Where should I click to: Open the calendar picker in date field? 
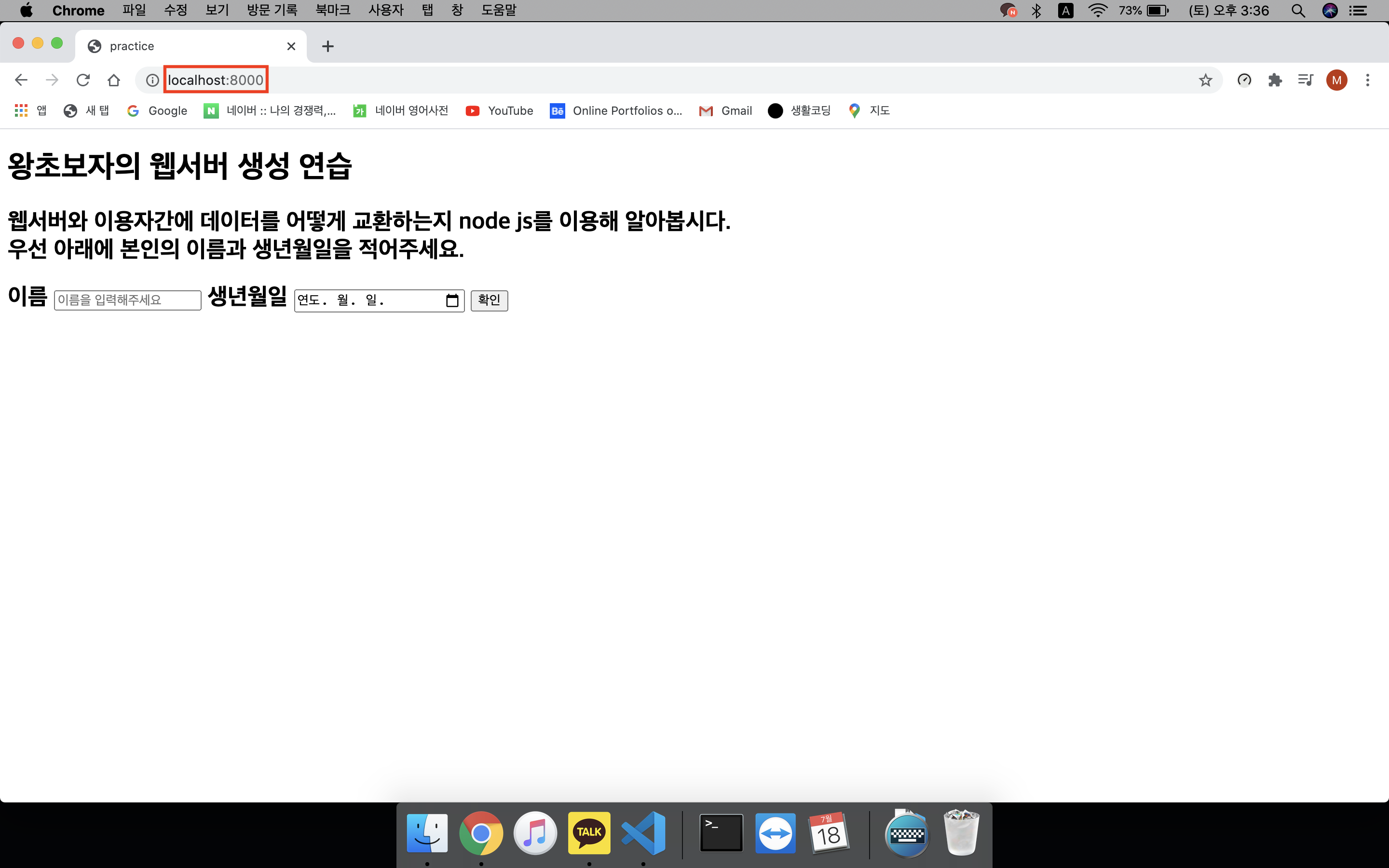click(x=452, y=300)
